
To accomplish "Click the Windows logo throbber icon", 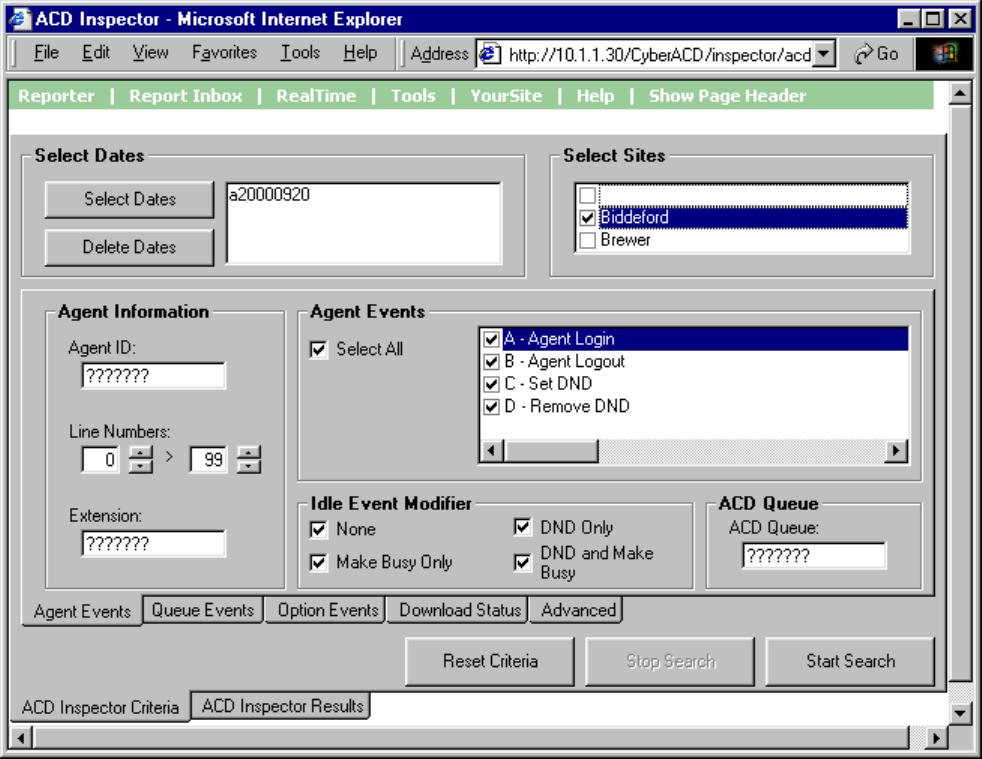I will 945,54.
